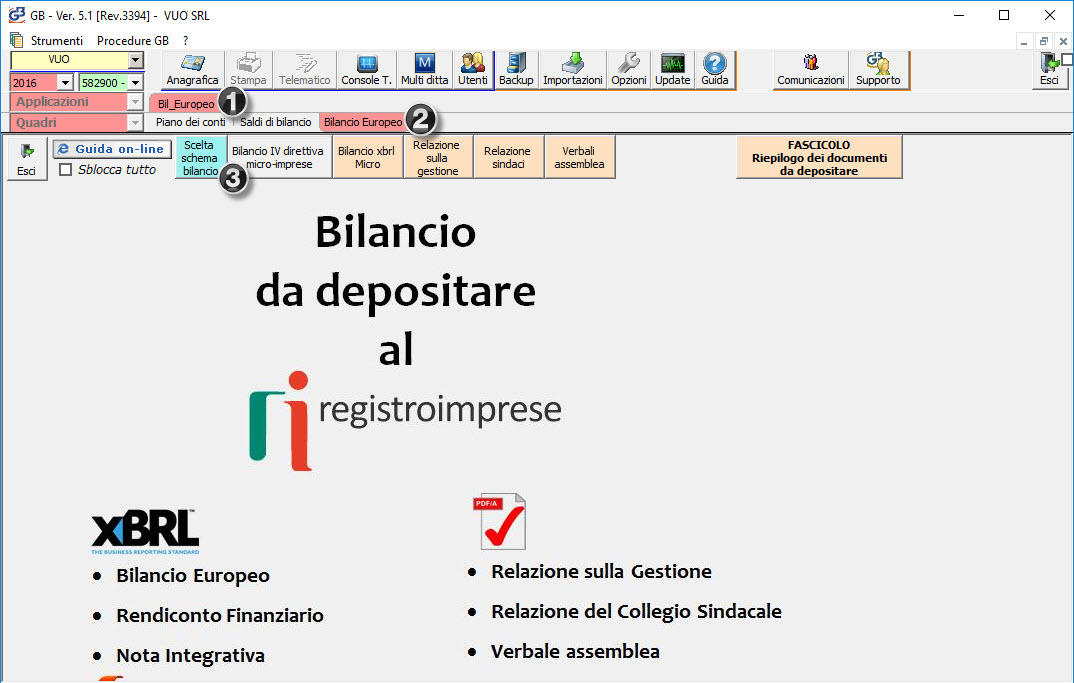Expand the Applicazioni dropdown
Screen dimensions: 1074x683
point(136,102)
